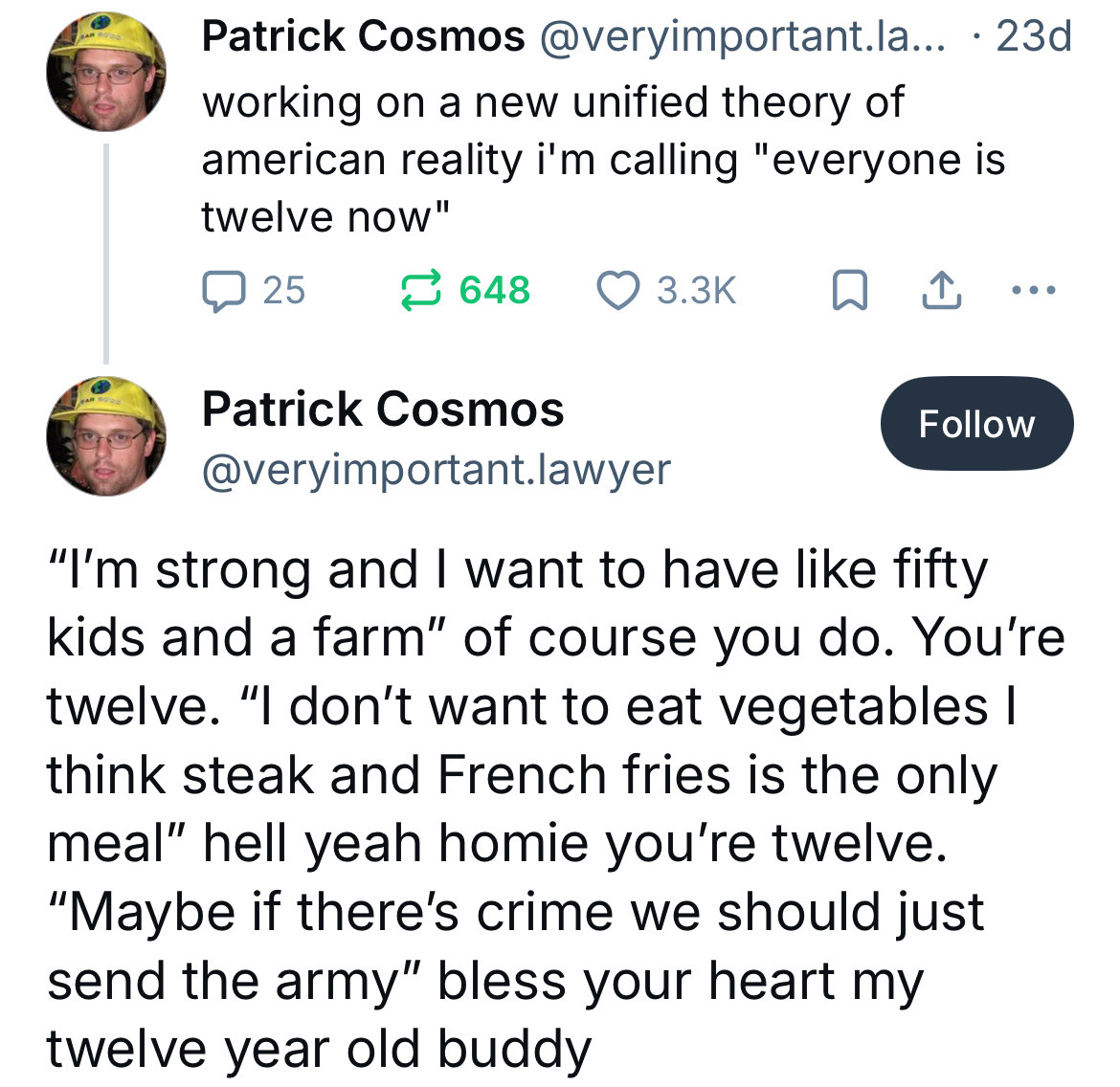Click the @veryimportant.lawyer handle
This screenshot has width=1120, height=1087.
(437, 469)
